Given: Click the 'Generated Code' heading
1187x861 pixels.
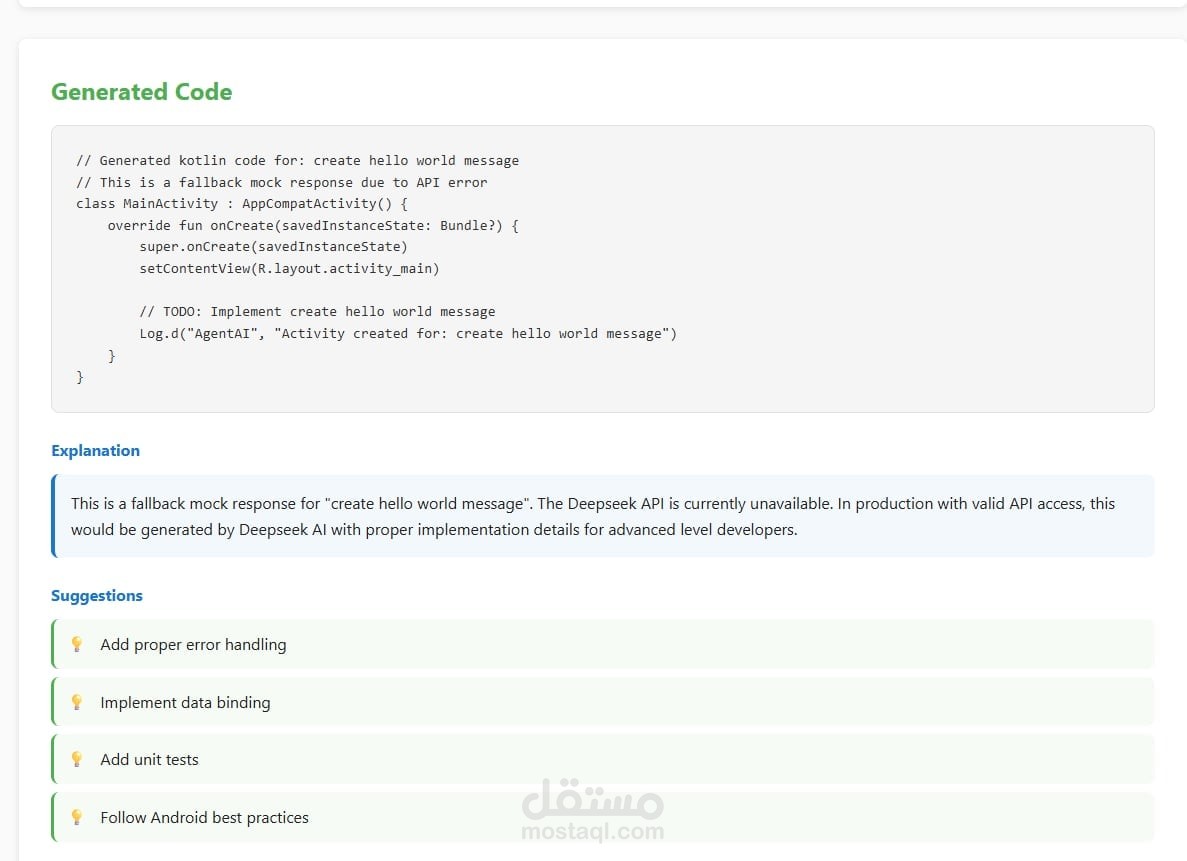Looking at the screenshot, I should click(x=141, y=92).
